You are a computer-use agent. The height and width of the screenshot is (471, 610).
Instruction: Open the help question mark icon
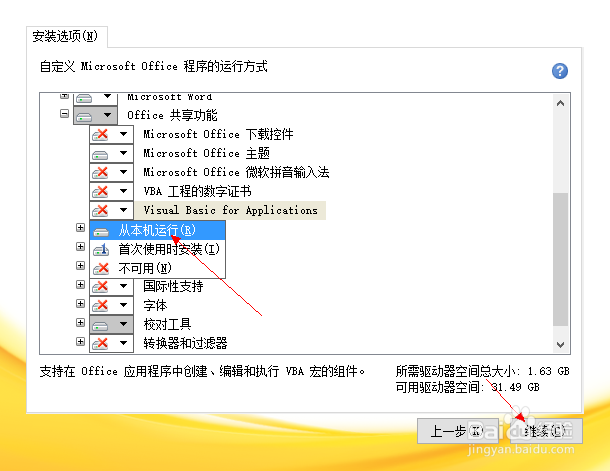[560, 71]
